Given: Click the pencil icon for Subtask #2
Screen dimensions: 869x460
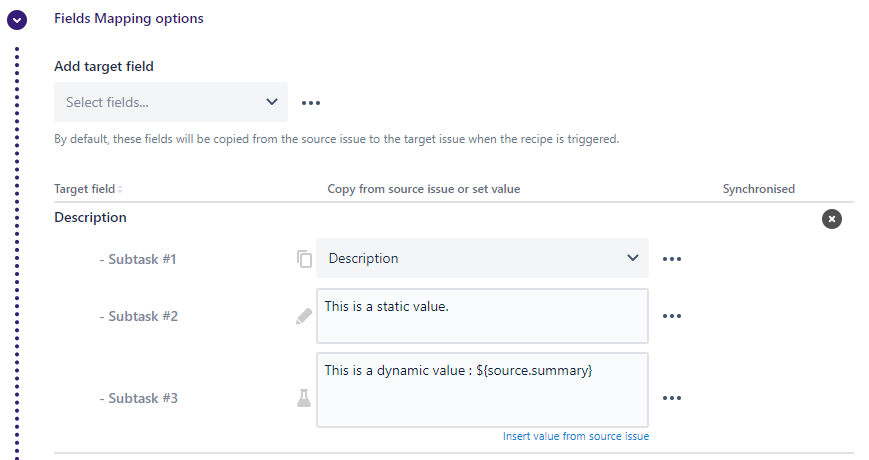Looking at the screenshot, I should tap(304, 316).
